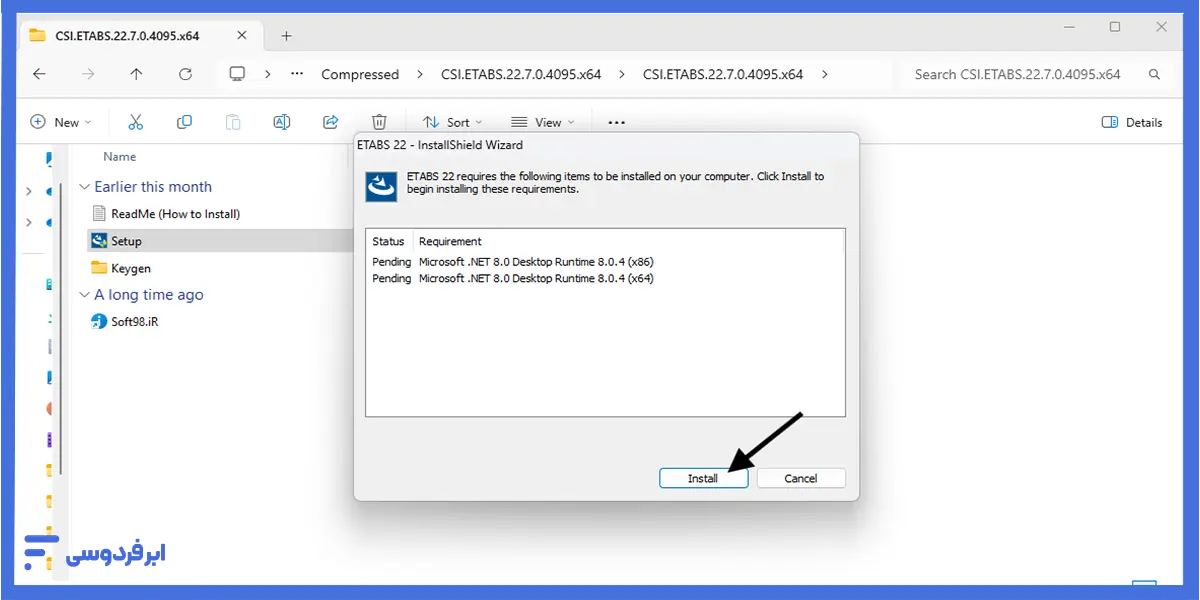
Task: Click the ReadMe document icon
Action: 98,213
